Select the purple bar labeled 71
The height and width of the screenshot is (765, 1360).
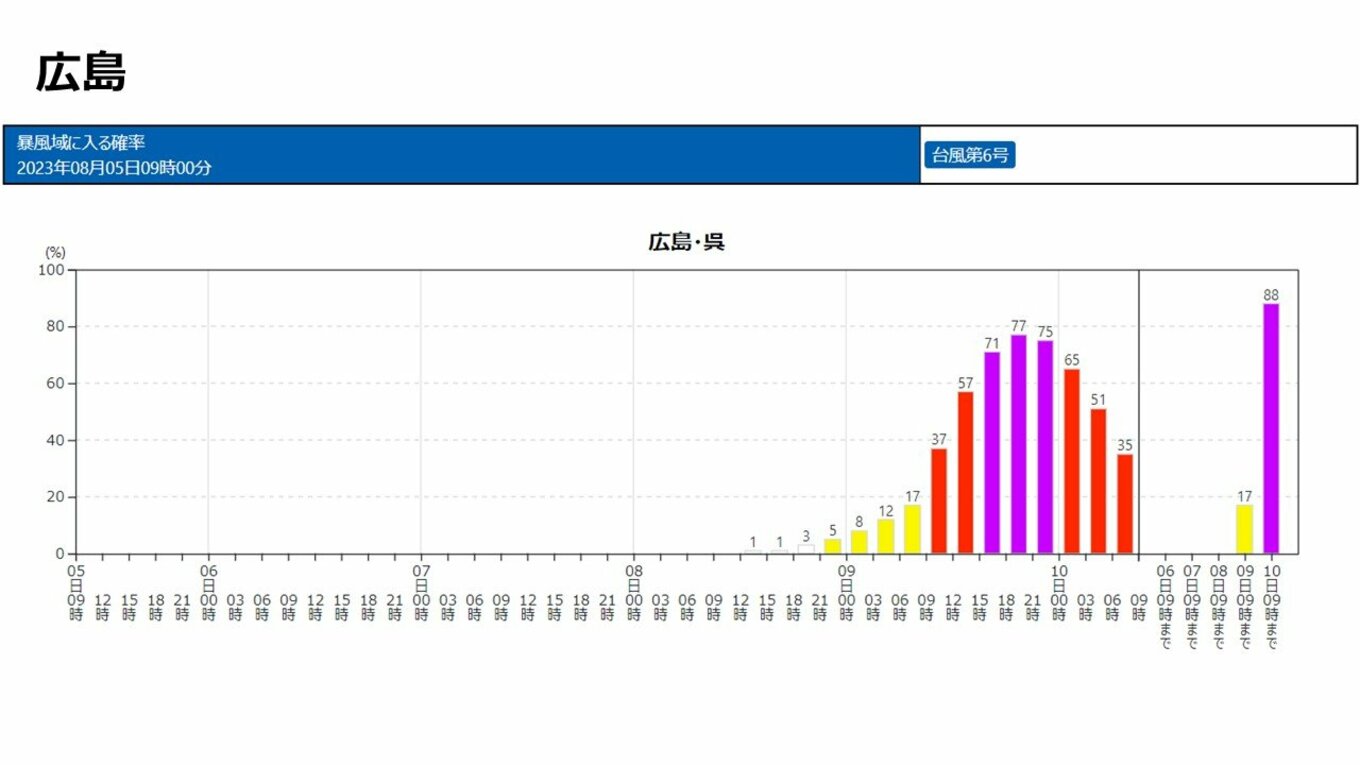tap(992, 452)
